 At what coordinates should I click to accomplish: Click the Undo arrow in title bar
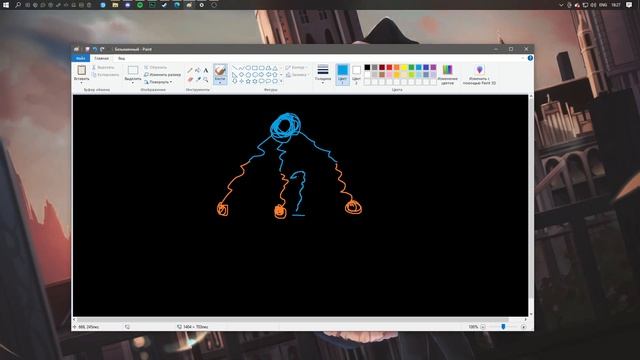coord(95,49)
